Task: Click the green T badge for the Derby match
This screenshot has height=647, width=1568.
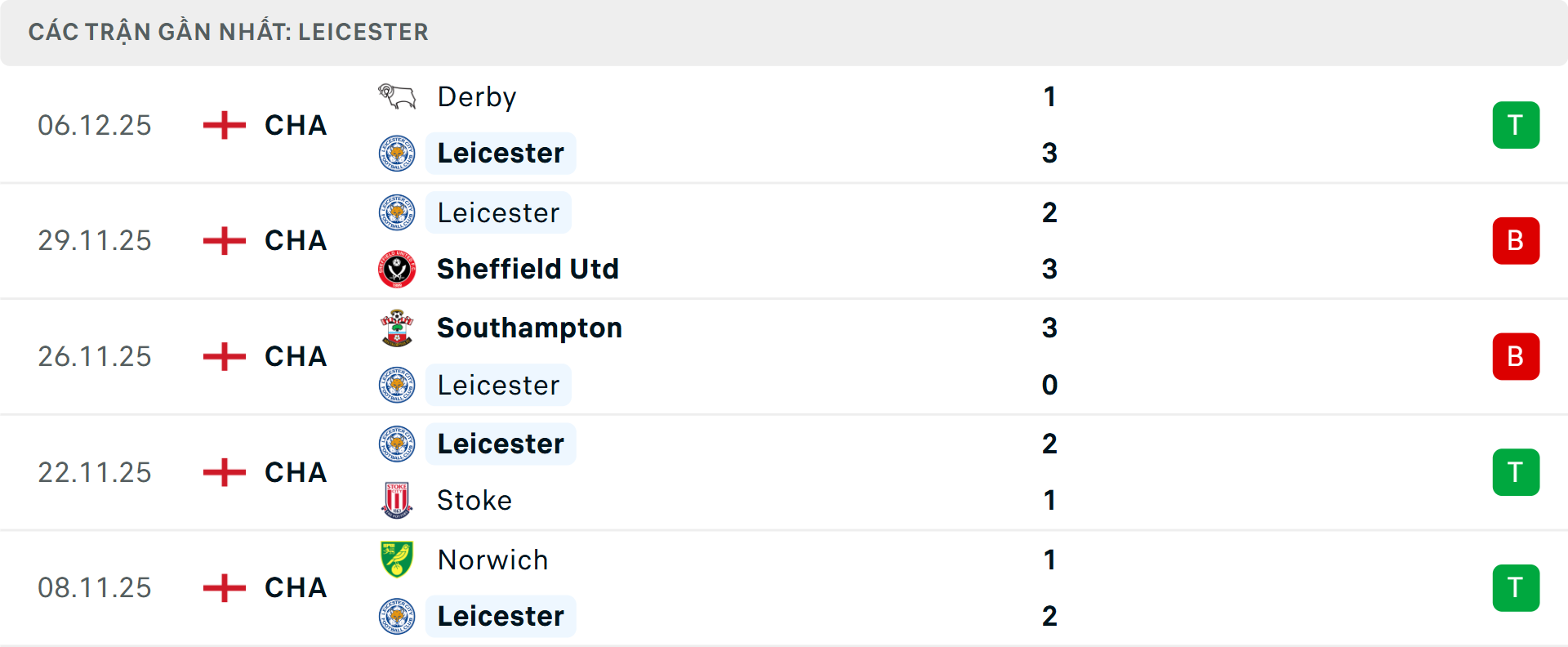Action: pyautogui.click(x=1516, y=125)
